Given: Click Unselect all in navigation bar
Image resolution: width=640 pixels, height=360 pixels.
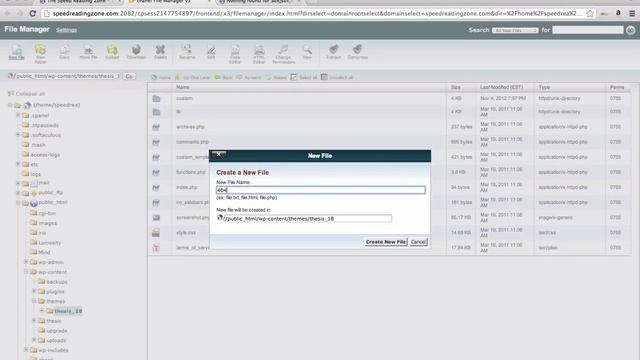Looking at the screenshot, I should pyautogui.click(x=337, y=77).
